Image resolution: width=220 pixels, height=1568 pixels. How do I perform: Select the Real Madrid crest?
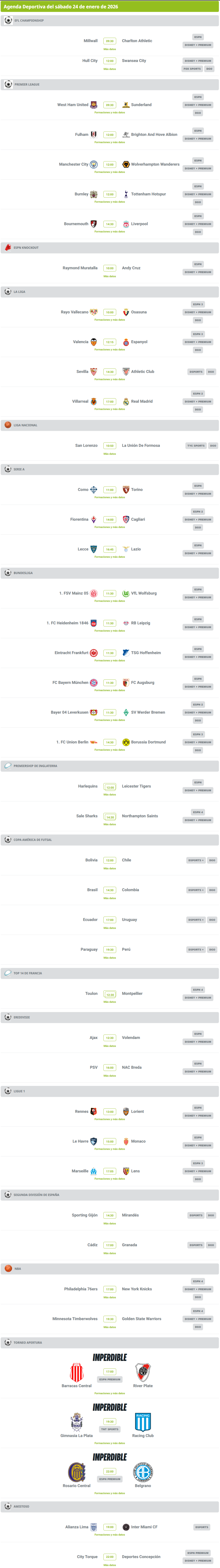[x=126, y=402]
